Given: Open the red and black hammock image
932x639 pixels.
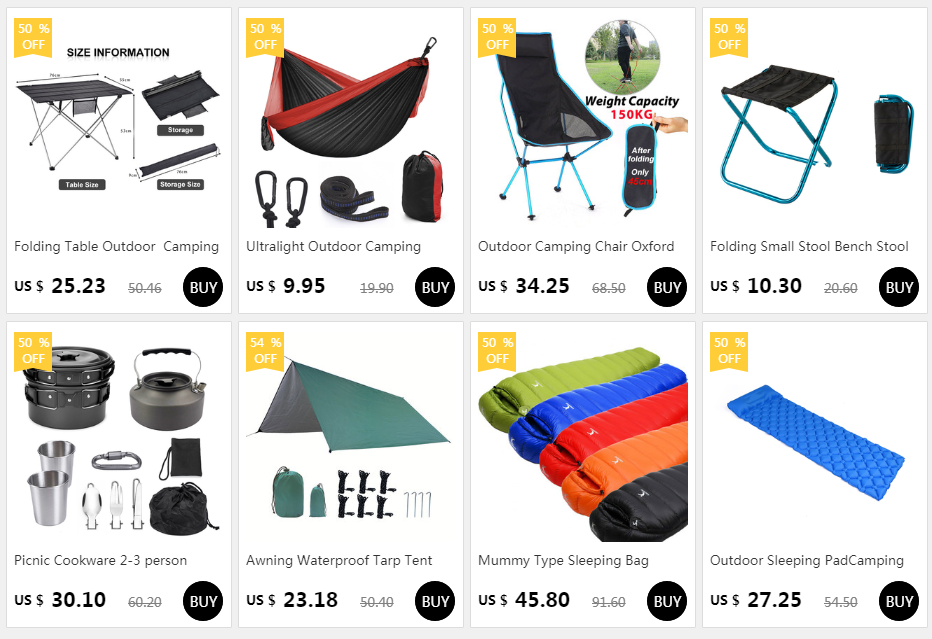Looking at the screenshot, I should [351, 123].
